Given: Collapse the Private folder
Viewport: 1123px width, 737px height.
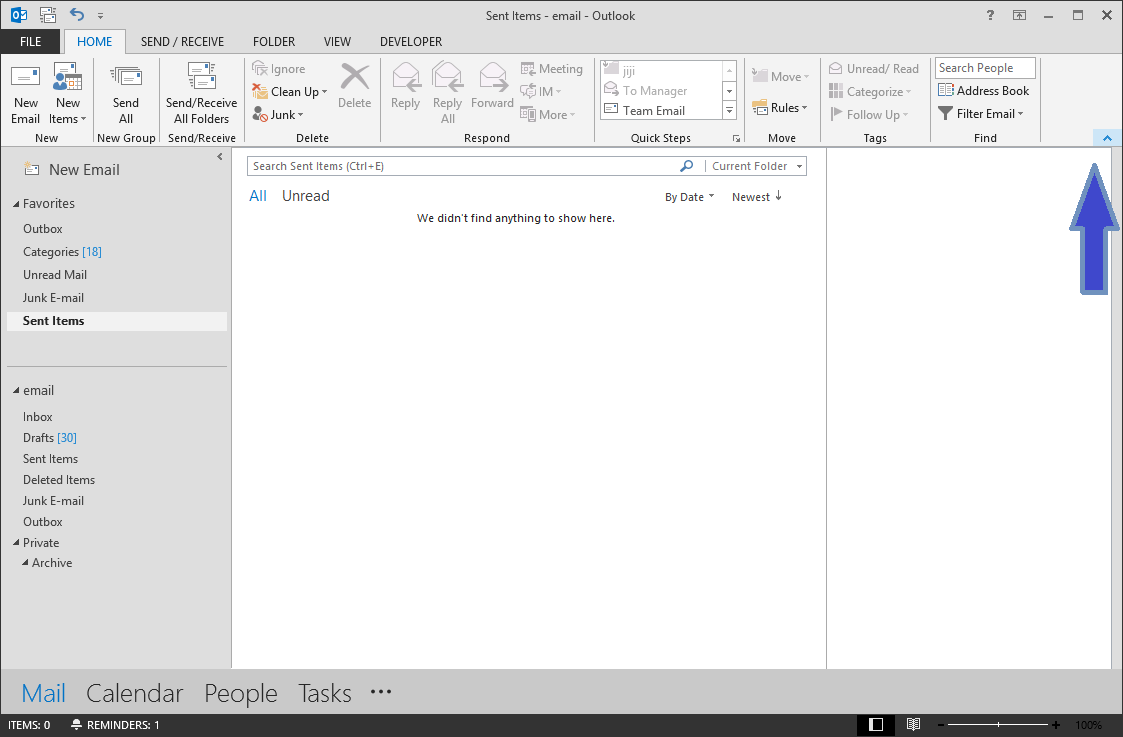Looking at the screenshot, I should pos(16,543).
